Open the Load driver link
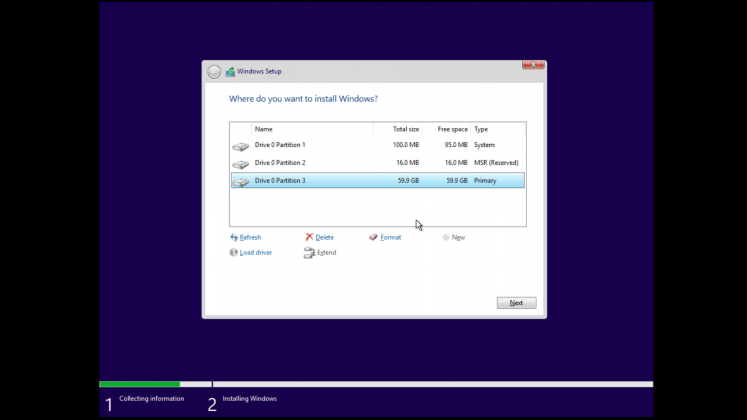The image size is (747, 420). [x=256, y=252]
